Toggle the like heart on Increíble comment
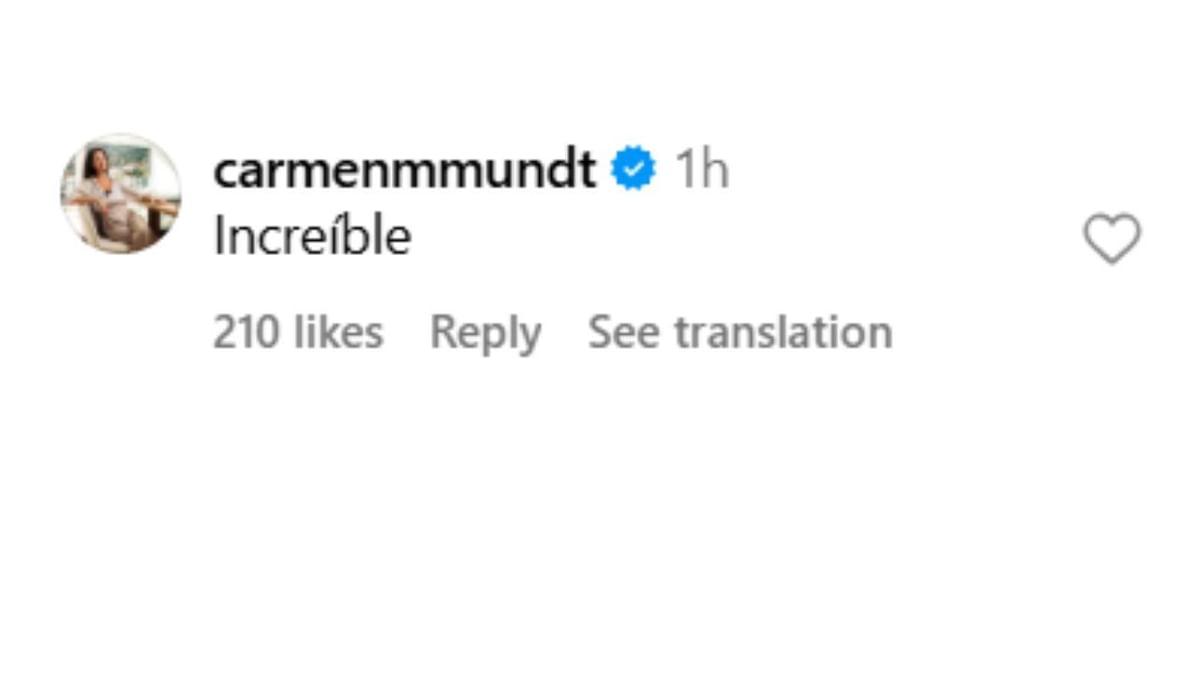1200x675 pixels. [1111, 239]
